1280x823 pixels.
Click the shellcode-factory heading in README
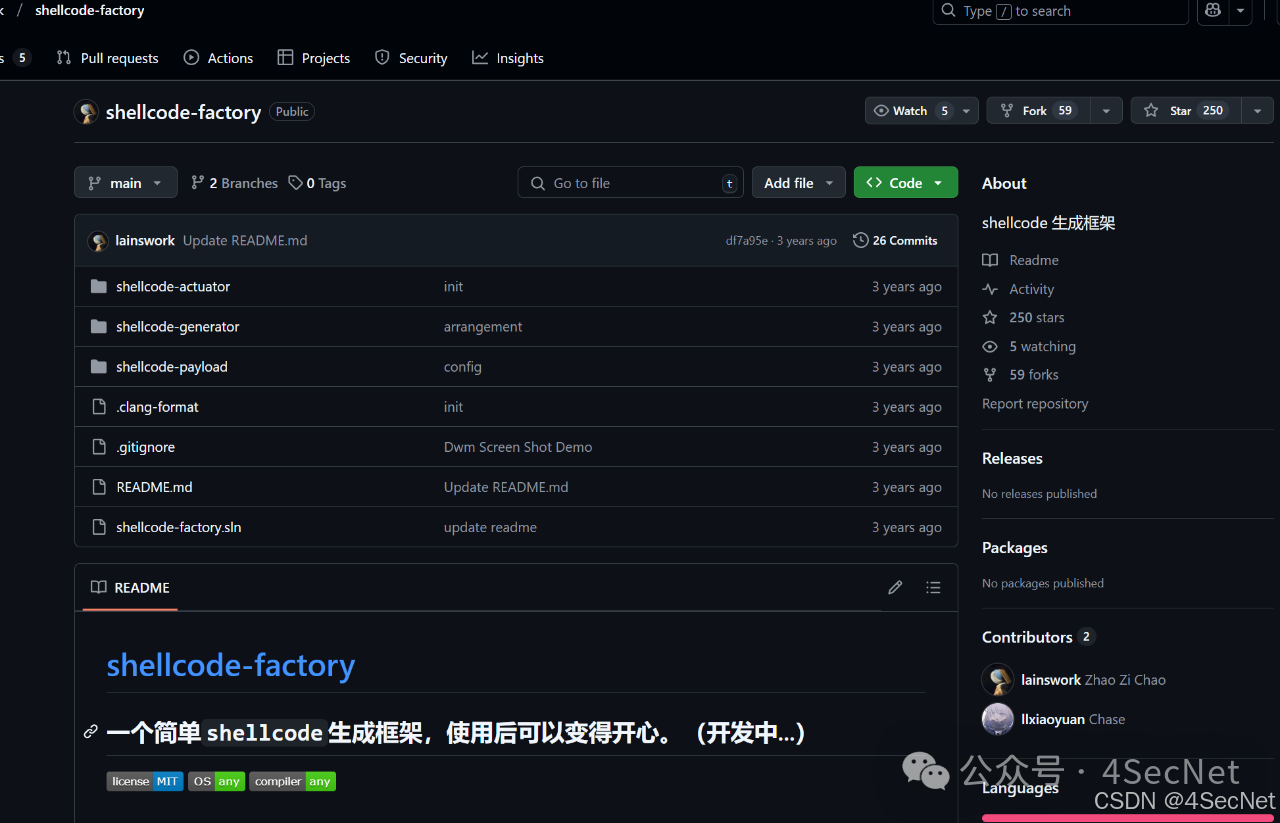[231, 665]
